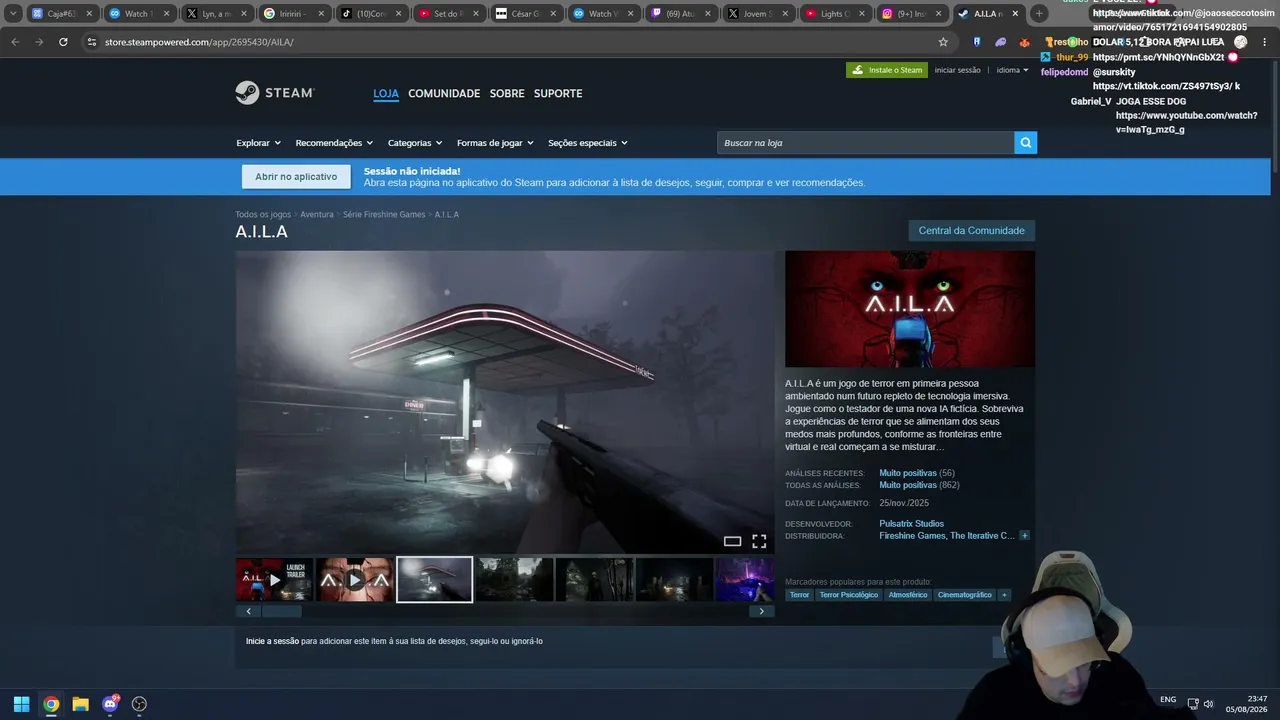Click the iniciar sessão link
The width and height of the screenshot is (1280, 720).
pyautogui.click(x=957, y=70)
